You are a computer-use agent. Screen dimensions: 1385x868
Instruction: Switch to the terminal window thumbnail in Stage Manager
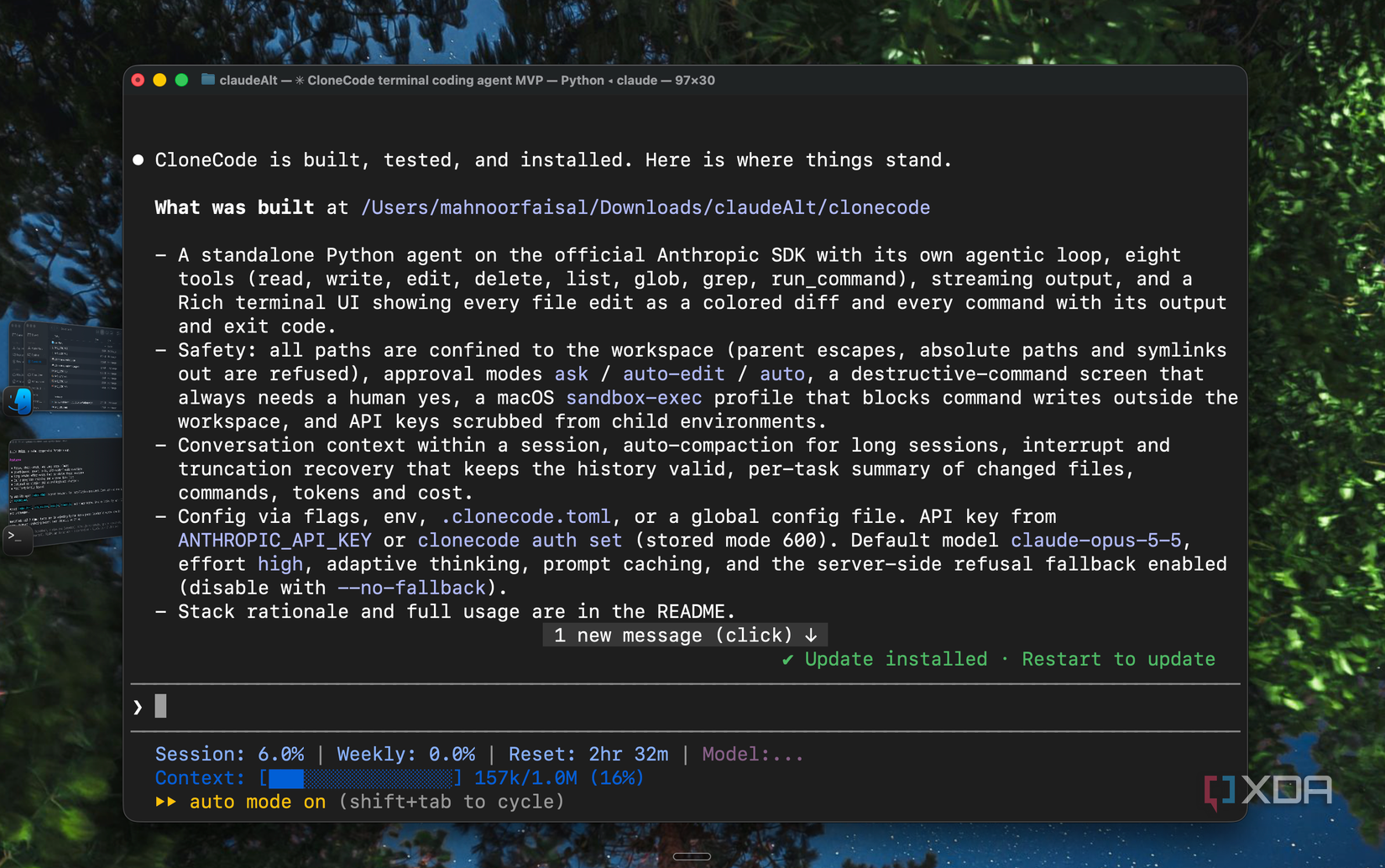65,493
